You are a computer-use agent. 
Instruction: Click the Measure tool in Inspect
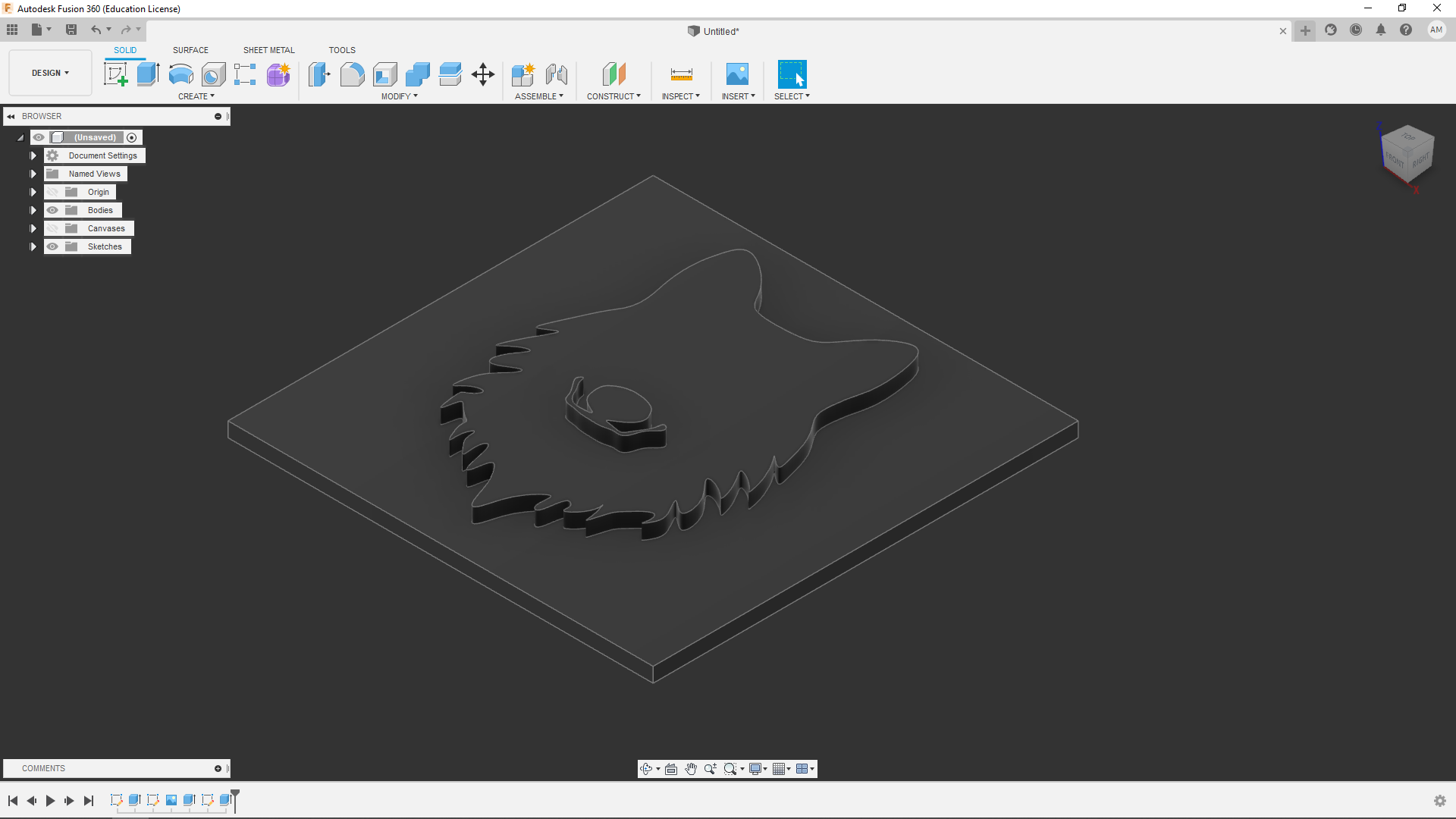tap(681, 74)
